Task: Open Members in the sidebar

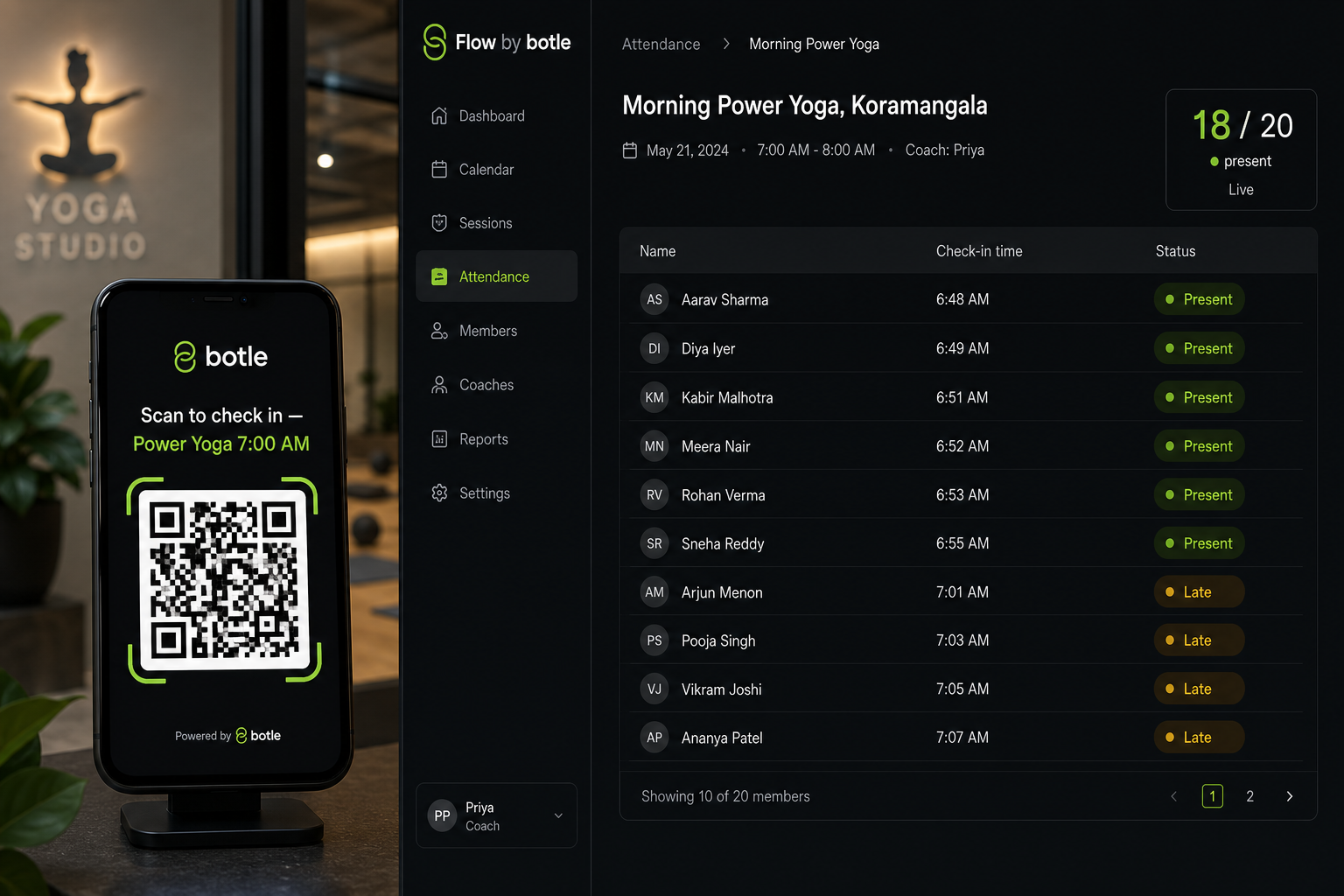Action: pos(496,331)
